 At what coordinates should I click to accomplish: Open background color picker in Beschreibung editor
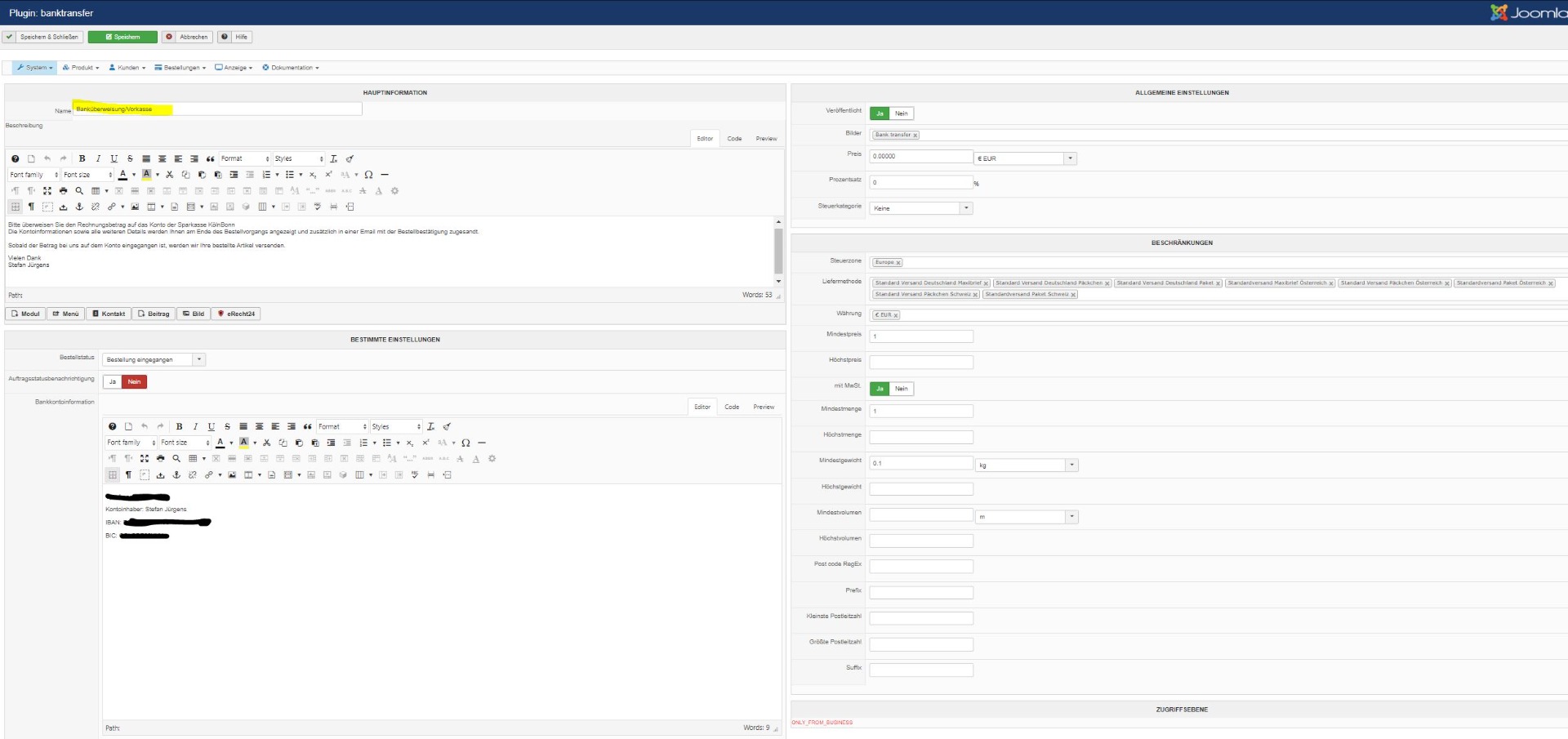pyautogui.click(x=147, y=175)
